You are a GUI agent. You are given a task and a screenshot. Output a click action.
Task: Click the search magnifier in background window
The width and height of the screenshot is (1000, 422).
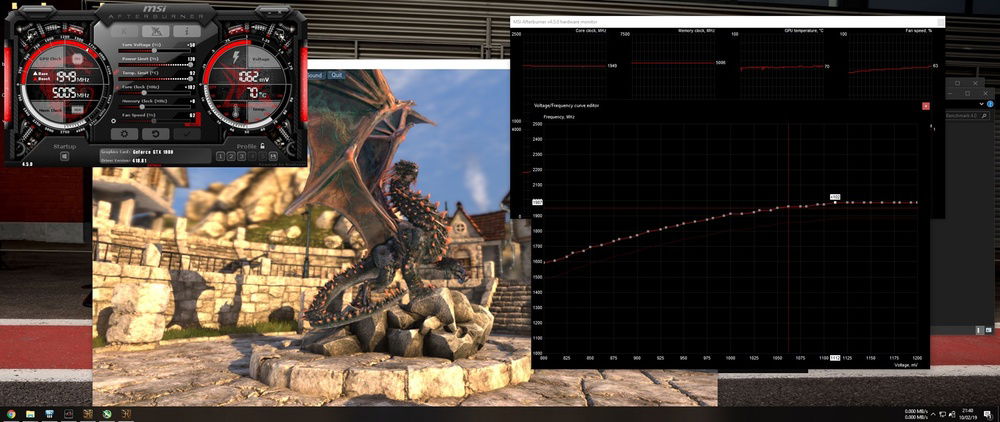click(x=984, y=115)
